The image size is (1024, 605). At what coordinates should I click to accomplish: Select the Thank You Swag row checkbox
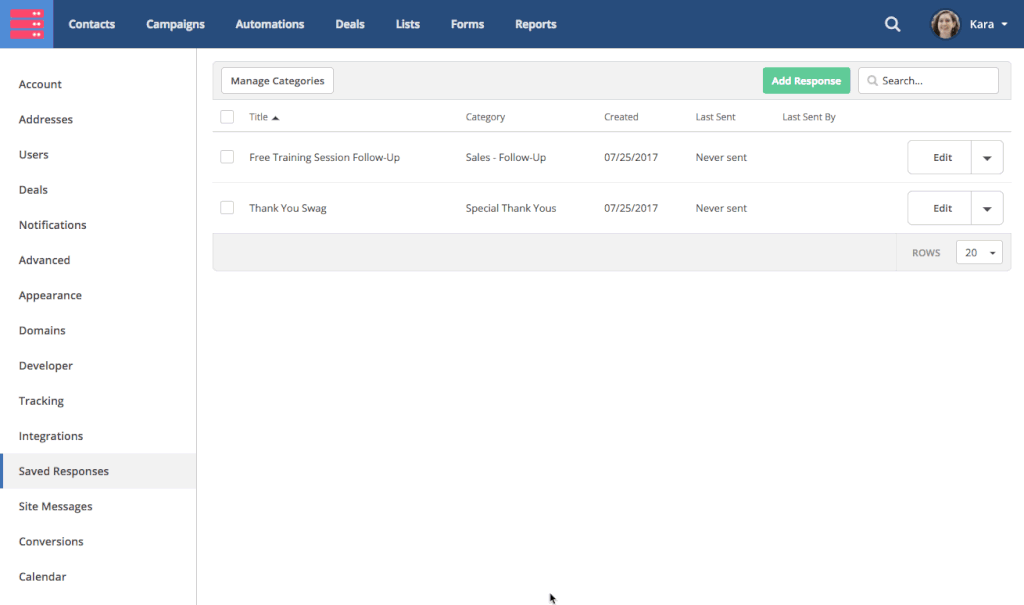pos(227,208)
